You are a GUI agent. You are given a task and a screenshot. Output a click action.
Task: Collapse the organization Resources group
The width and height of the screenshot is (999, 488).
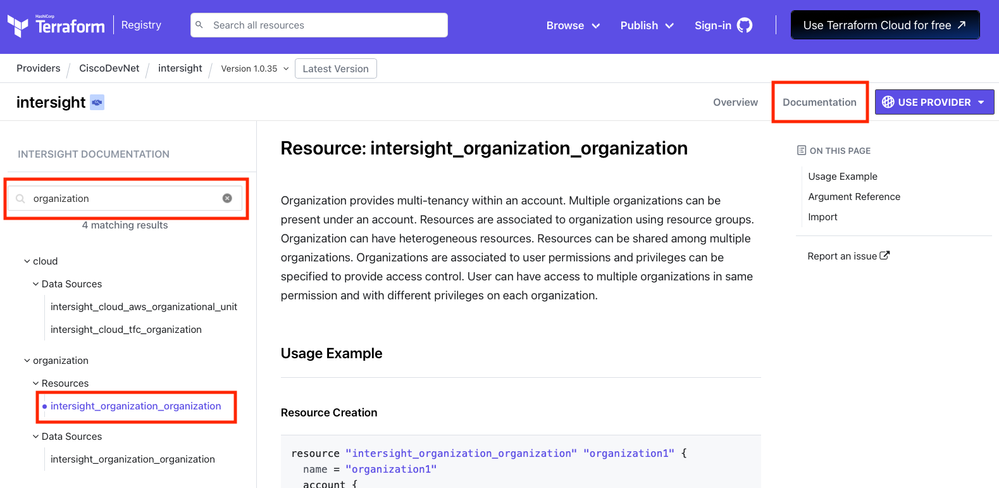coord(36,384)
